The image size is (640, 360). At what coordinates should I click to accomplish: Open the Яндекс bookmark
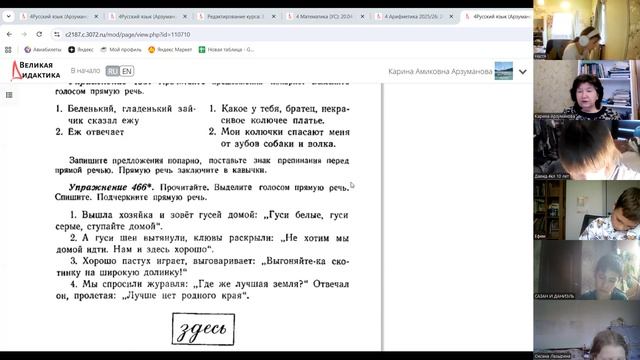81,50
